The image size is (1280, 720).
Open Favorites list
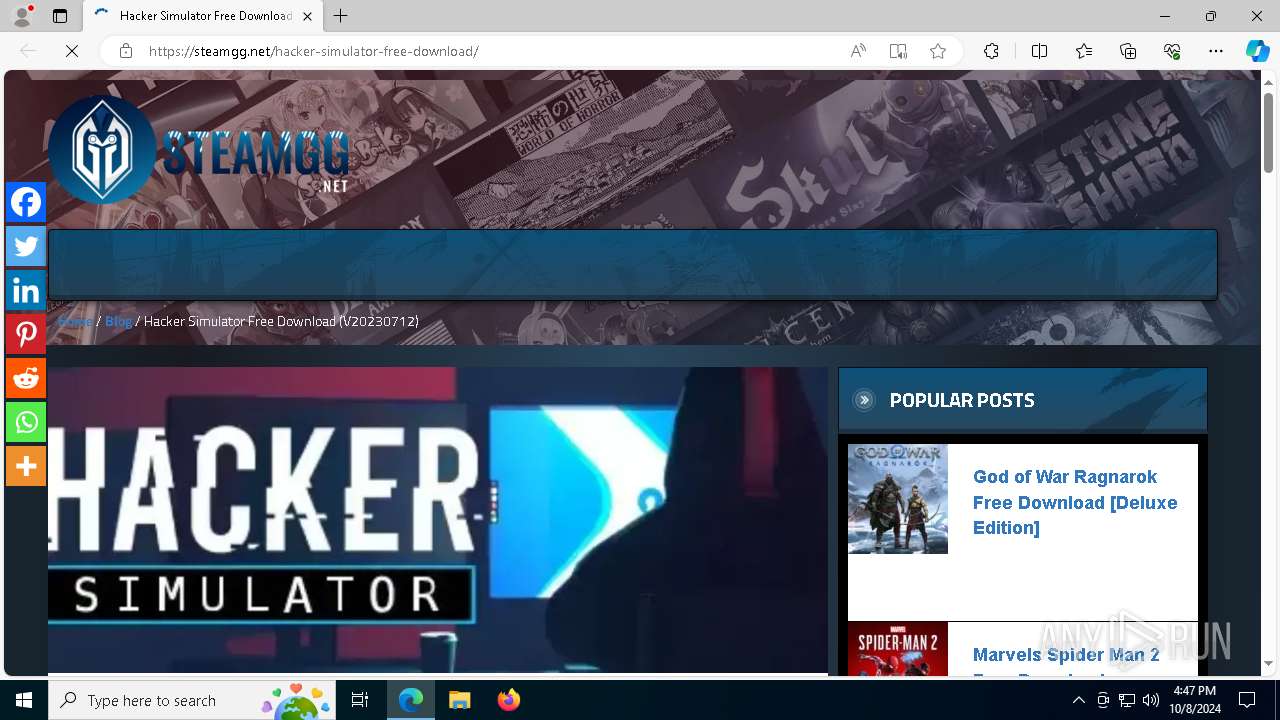[1084, 51]
